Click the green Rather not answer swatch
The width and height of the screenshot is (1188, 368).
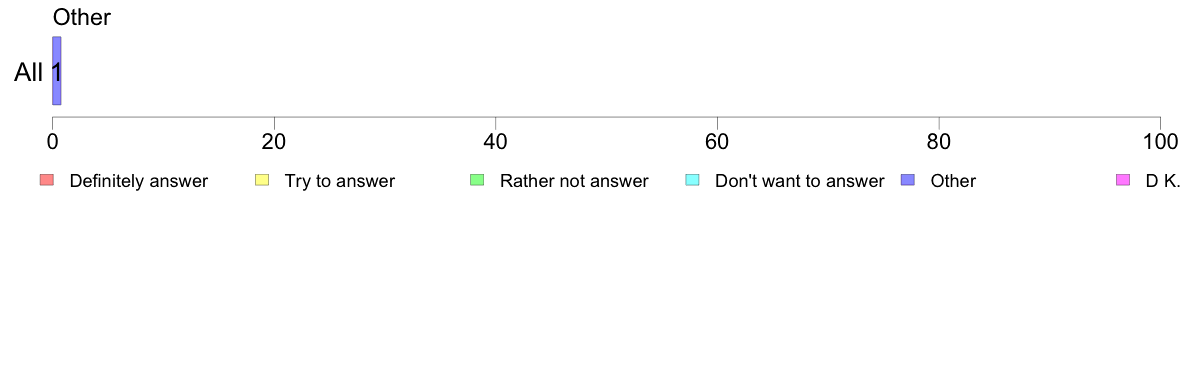pyautogui.click(x=477, y=180)
